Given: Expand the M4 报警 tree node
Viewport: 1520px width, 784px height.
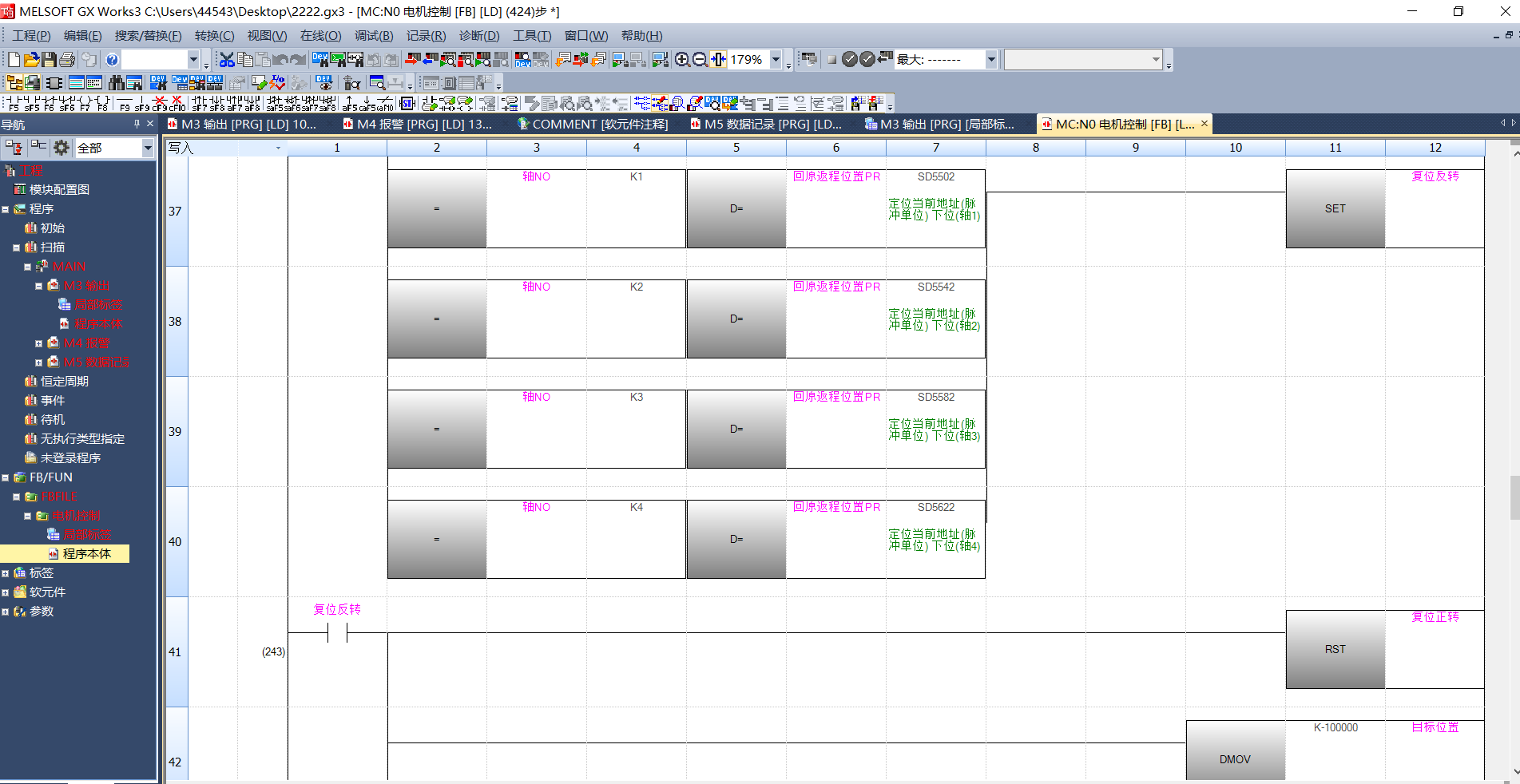Looking at the screenshot, I should 38,343.
